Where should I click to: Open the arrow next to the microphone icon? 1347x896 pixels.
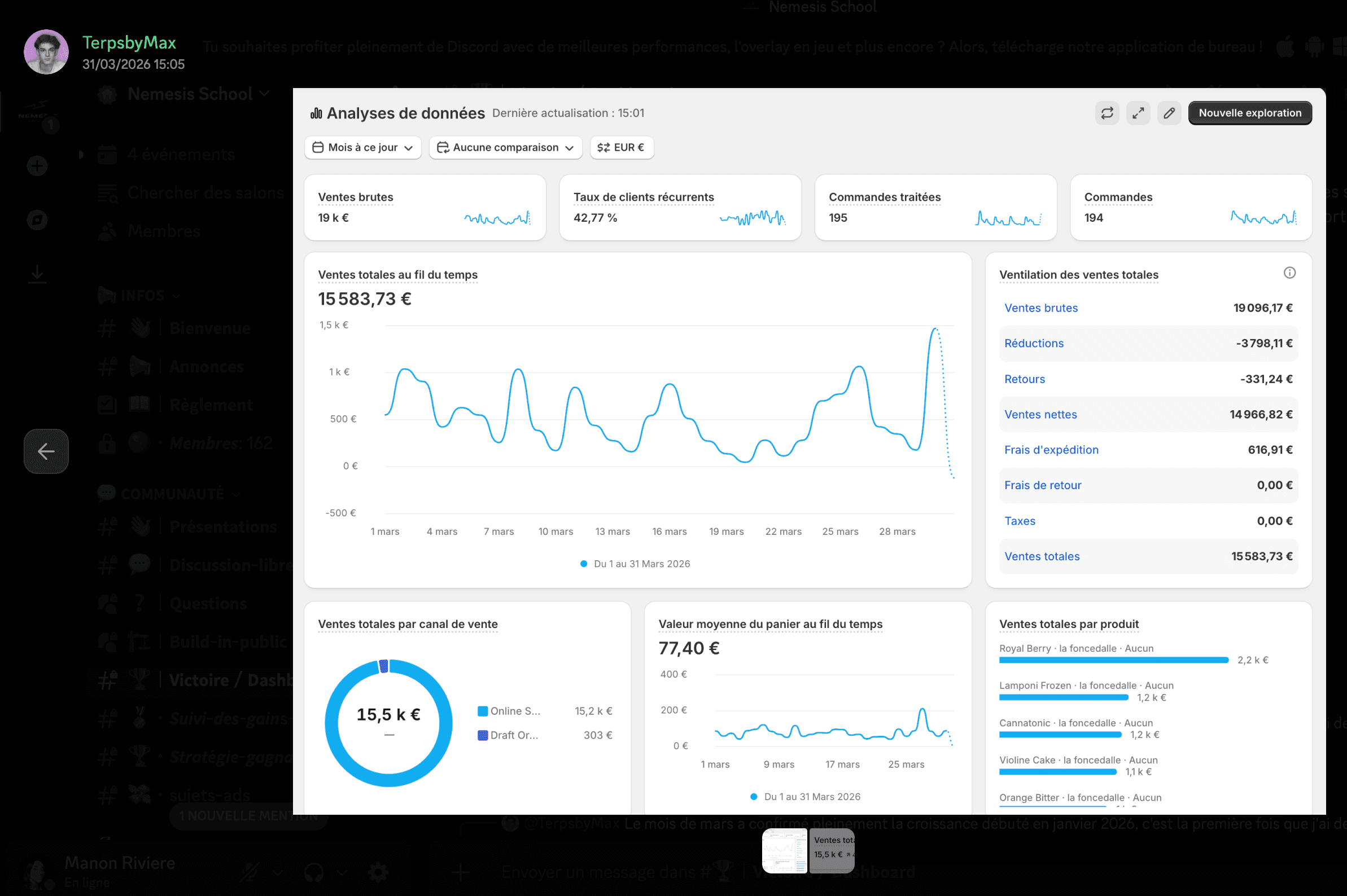[278, 872]
